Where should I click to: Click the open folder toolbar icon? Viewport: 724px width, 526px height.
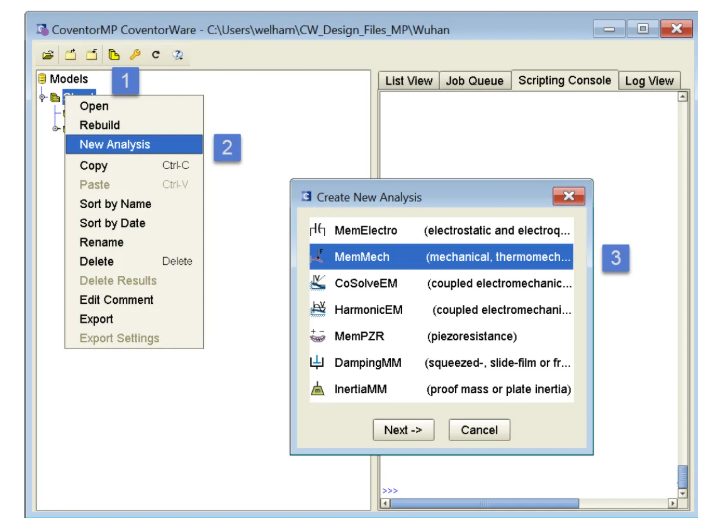point(47,55)
